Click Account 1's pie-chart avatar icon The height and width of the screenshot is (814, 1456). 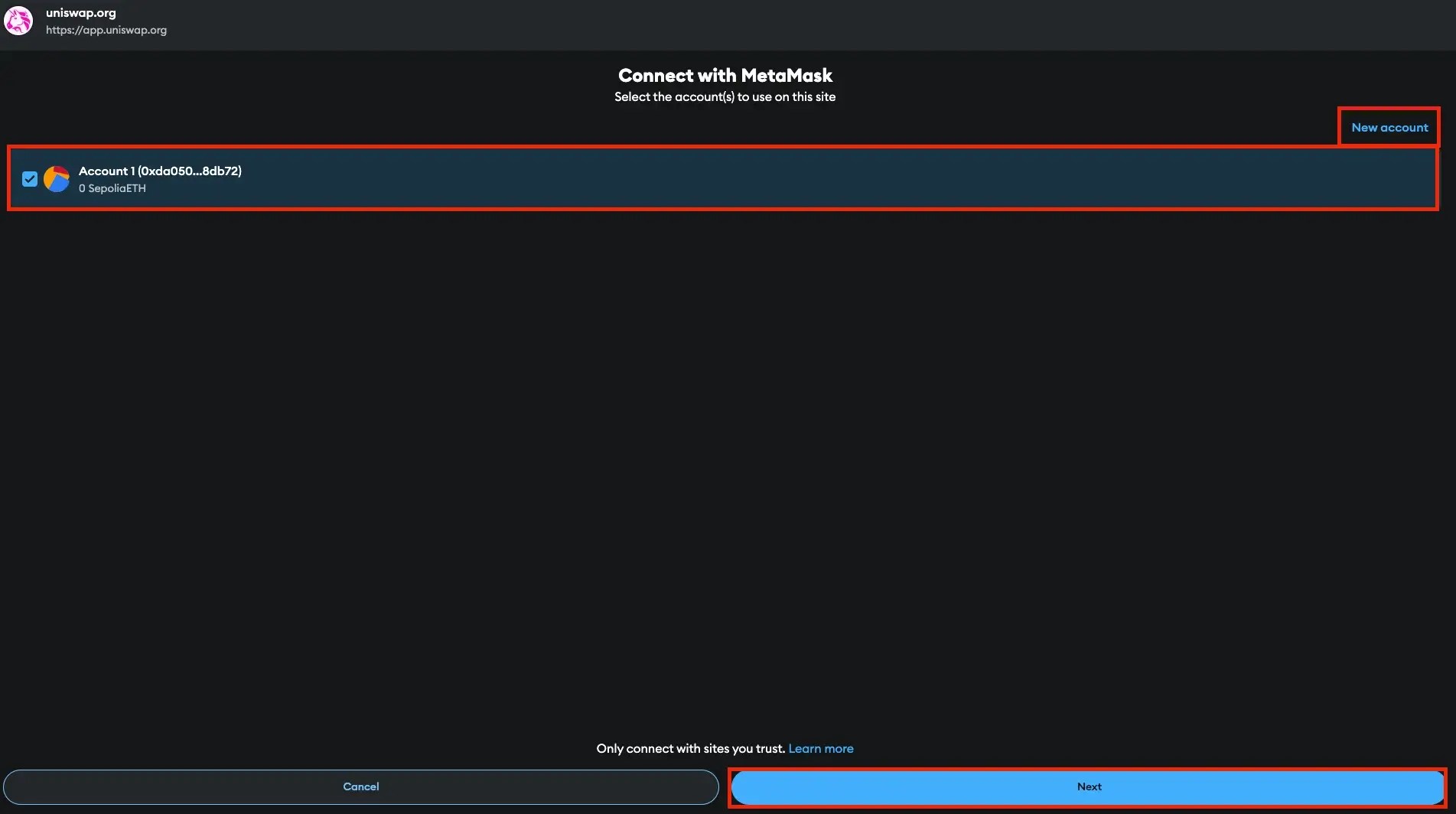point(57,178)
